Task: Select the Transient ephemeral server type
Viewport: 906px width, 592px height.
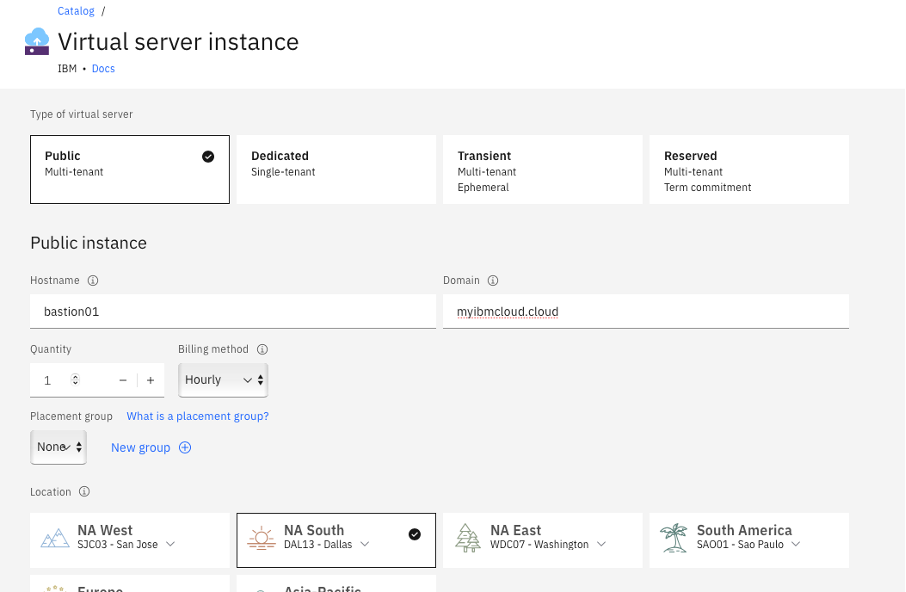Action: (543, 169)
